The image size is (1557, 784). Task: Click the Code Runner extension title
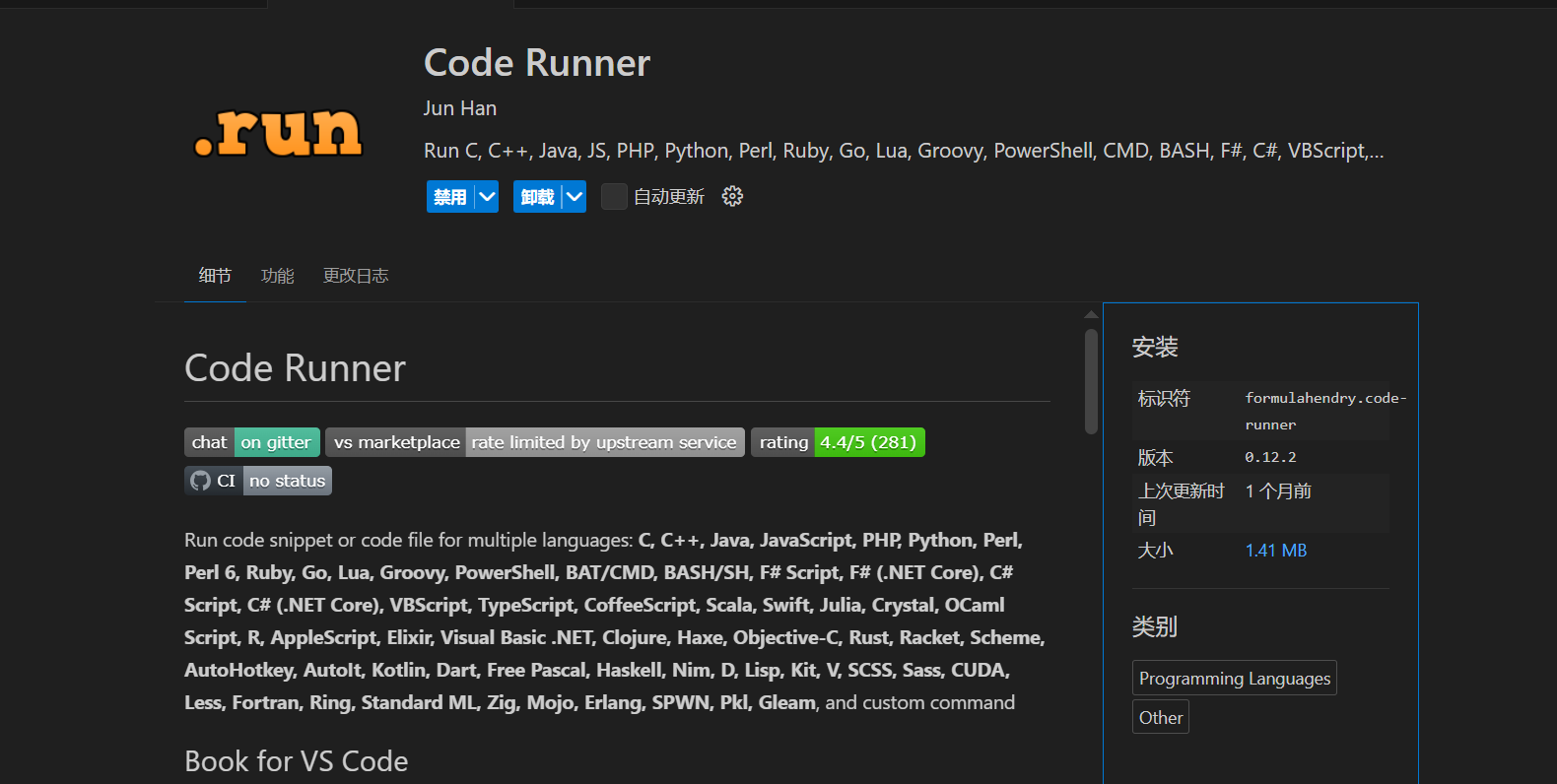click(x=537, y=63)
